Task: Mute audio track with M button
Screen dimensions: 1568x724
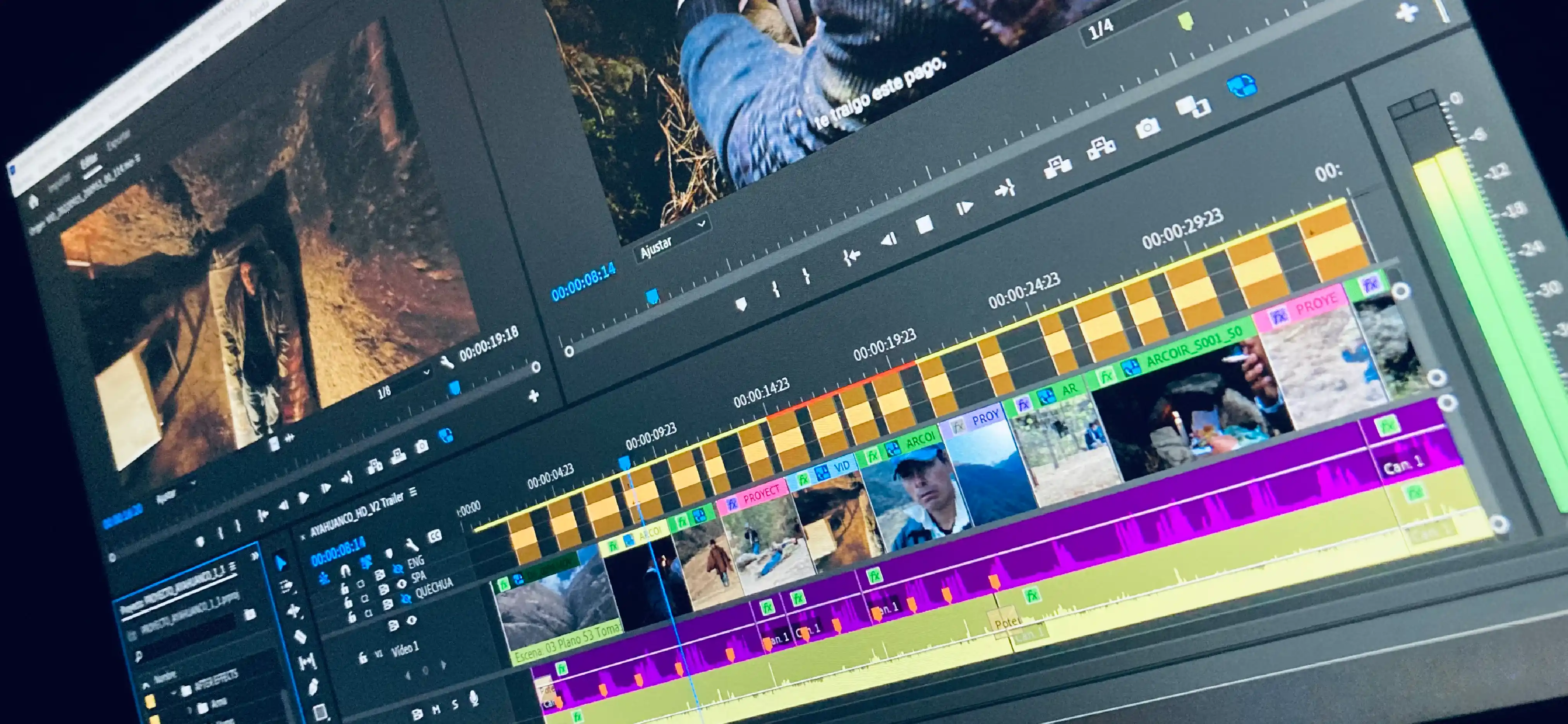Action: (x=436, y=710)
